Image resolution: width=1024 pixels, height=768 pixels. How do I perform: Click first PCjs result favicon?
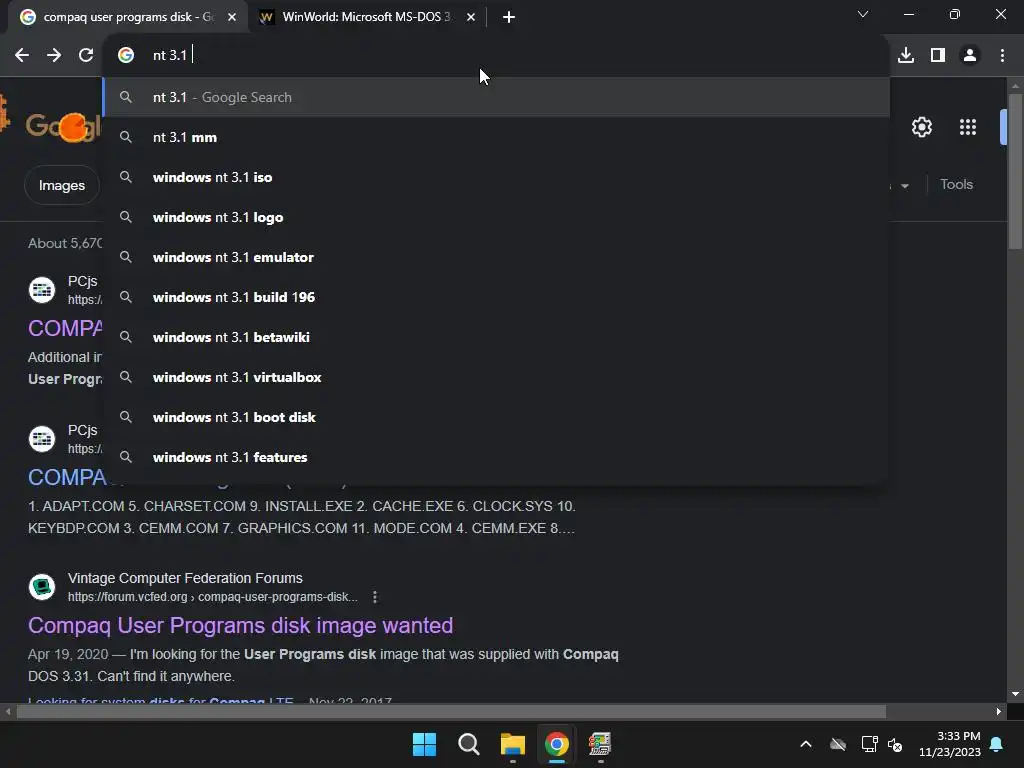42,290
